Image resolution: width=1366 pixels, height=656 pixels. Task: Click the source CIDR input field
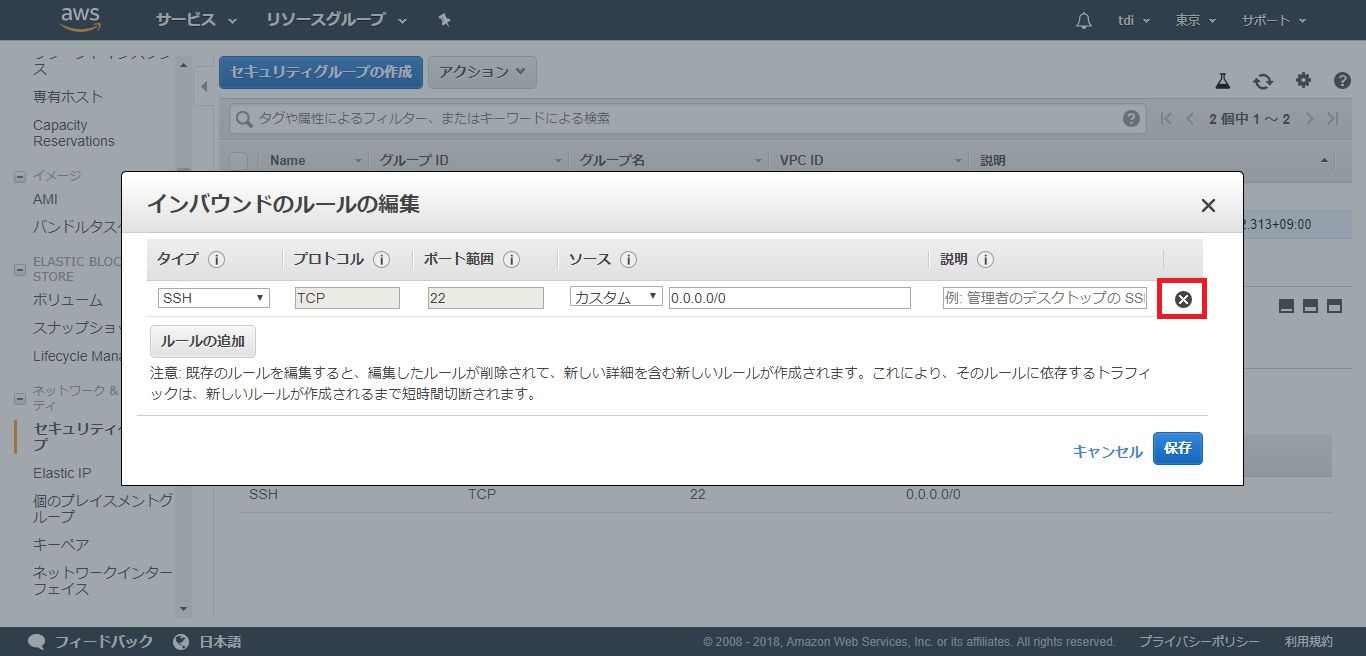click(x=789, y=298)
